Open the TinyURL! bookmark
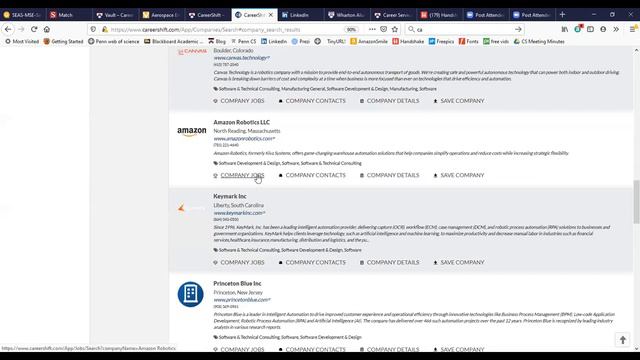Image resolution: width=640 pixels, height=360 pixels. point(336,41)
